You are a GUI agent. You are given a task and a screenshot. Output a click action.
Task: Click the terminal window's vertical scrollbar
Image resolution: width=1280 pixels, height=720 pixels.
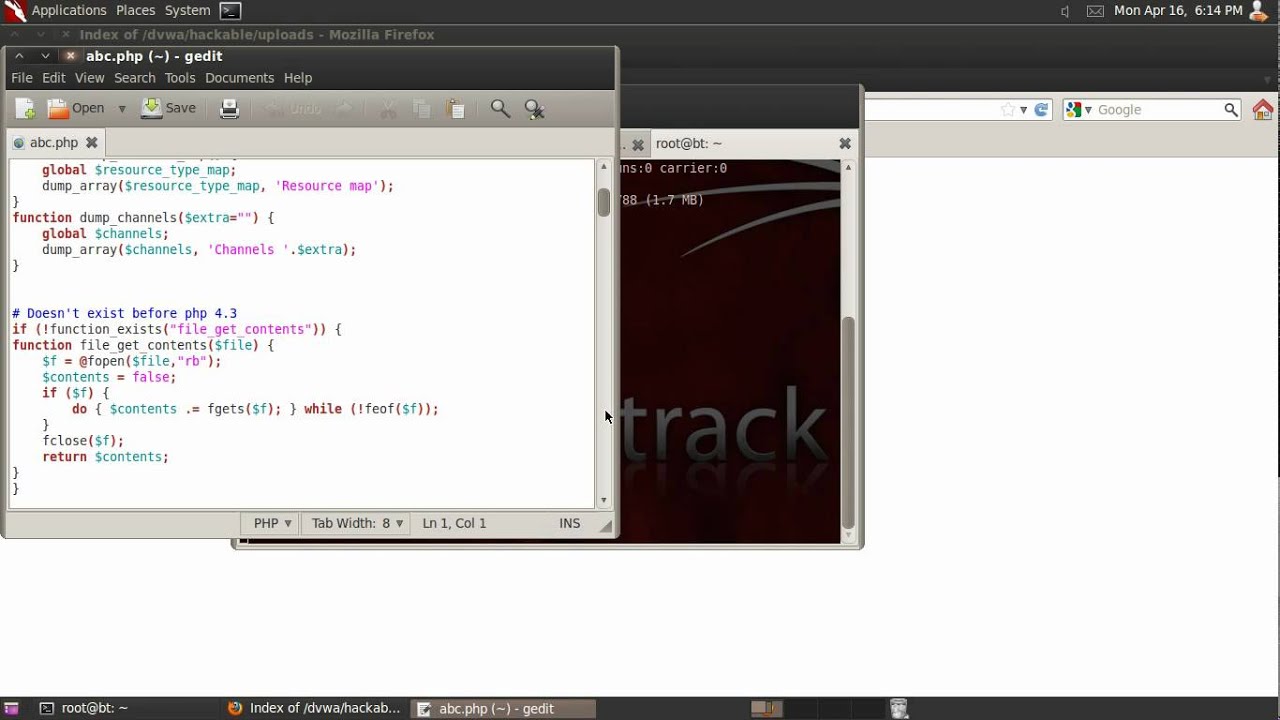tap(849, 421)
